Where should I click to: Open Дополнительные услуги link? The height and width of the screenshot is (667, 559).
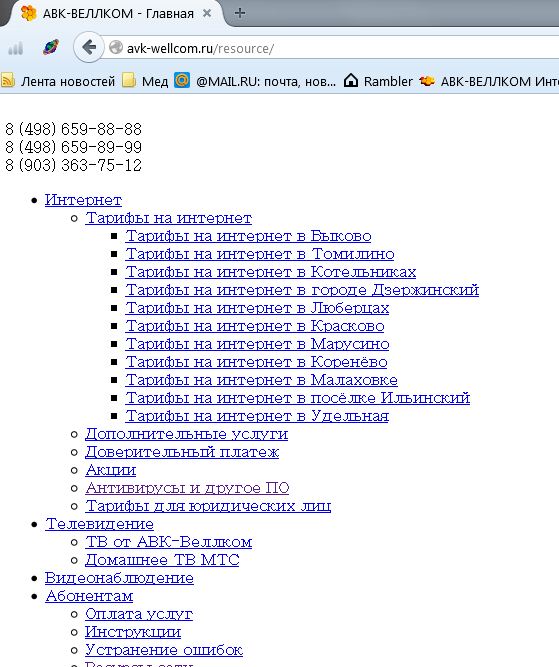[187, 434]
